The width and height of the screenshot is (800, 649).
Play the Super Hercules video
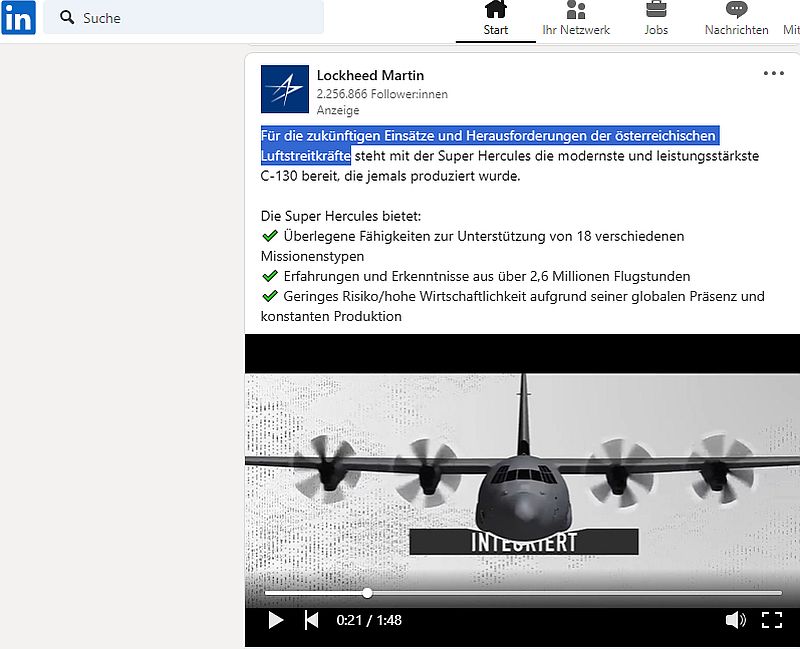click(x=276, y=620)
